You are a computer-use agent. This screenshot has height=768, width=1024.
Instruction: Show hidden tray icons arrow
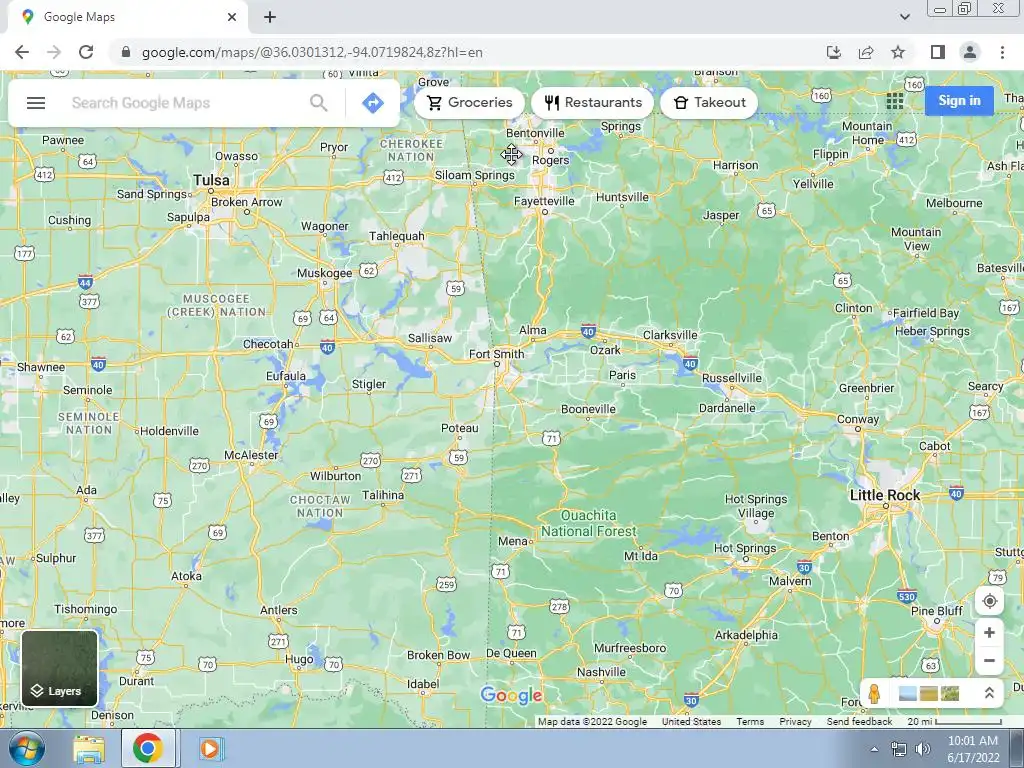[x=874, y=749]
